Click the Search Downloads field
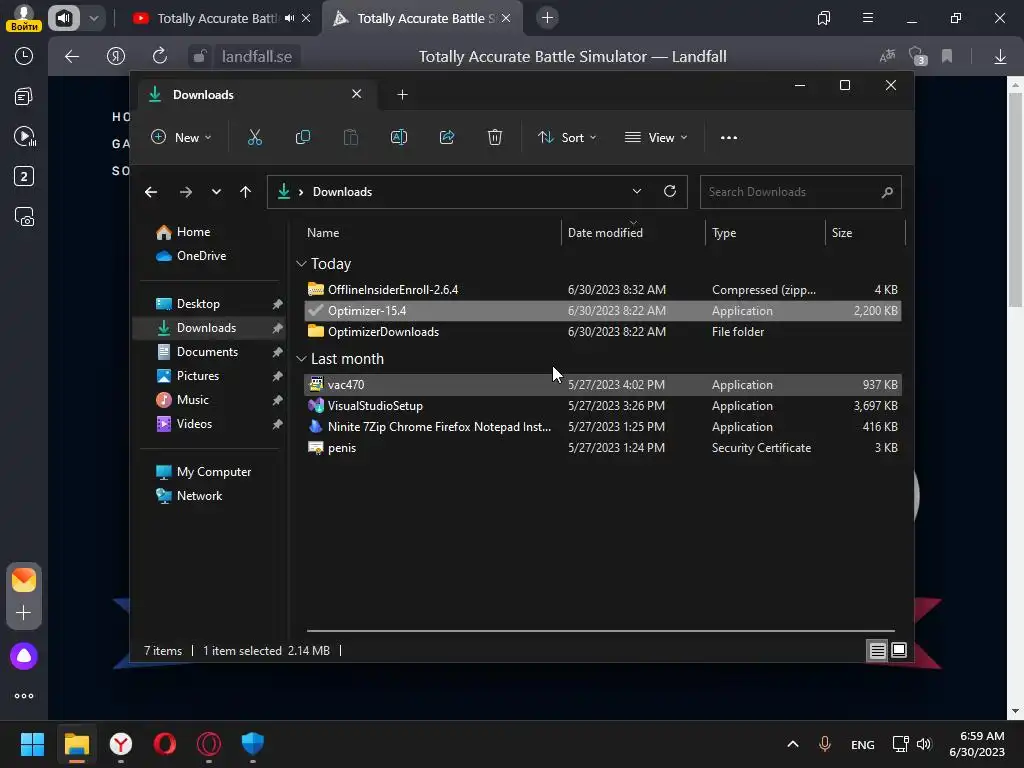The height and width of the screenshot is (768, 1024). click(x=801, y=192)
